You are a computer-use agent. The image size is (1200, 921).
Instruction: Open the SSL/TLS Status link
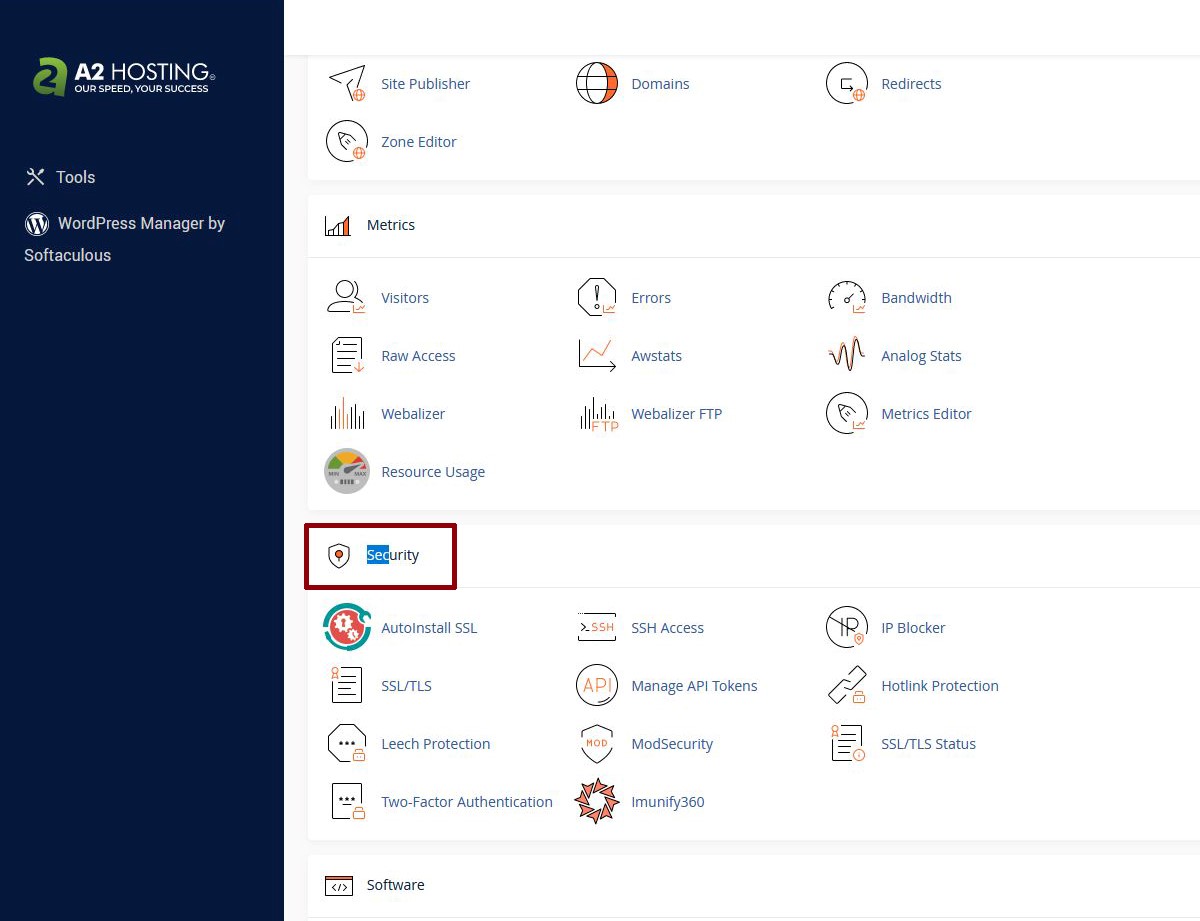click(x=929, y=744)
